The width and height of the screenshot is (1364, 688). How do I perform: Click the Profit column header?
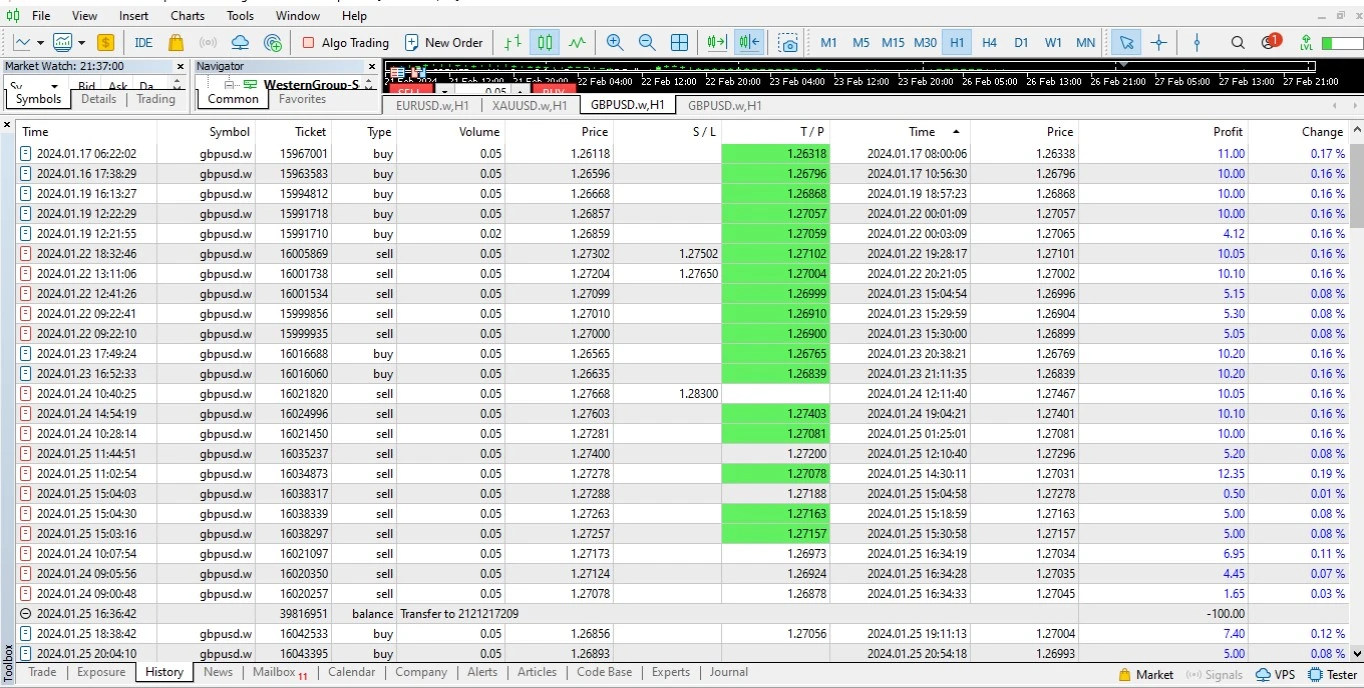pos(1164,131)
